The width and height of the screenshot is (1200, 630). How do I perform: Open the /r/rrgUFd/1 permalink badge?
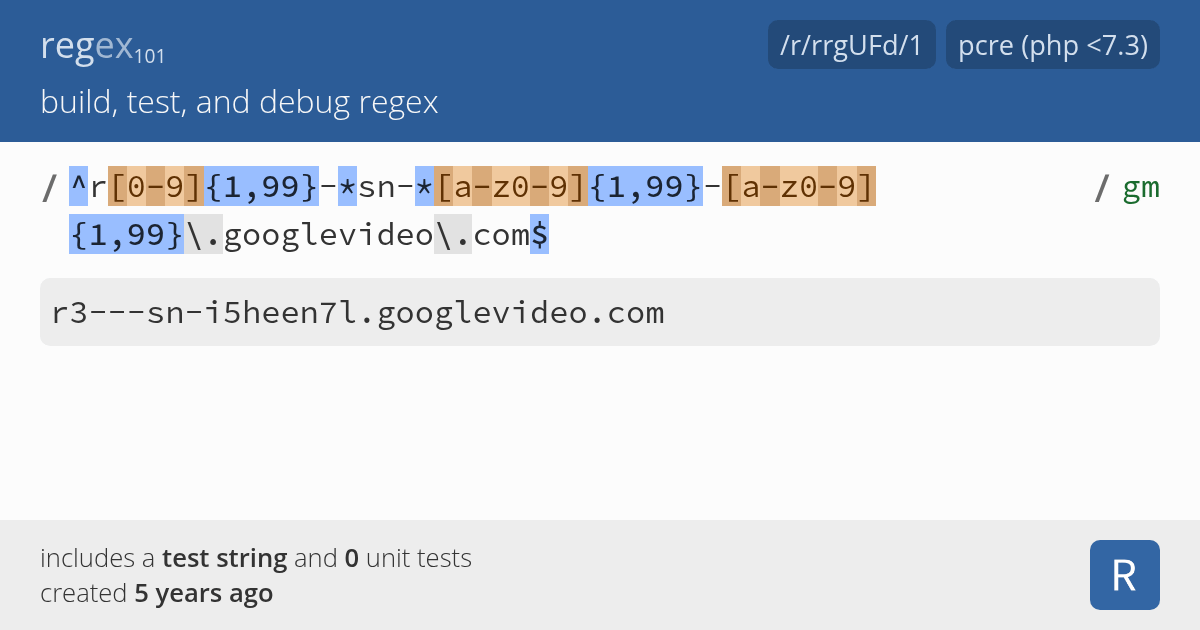coord(851,45)
